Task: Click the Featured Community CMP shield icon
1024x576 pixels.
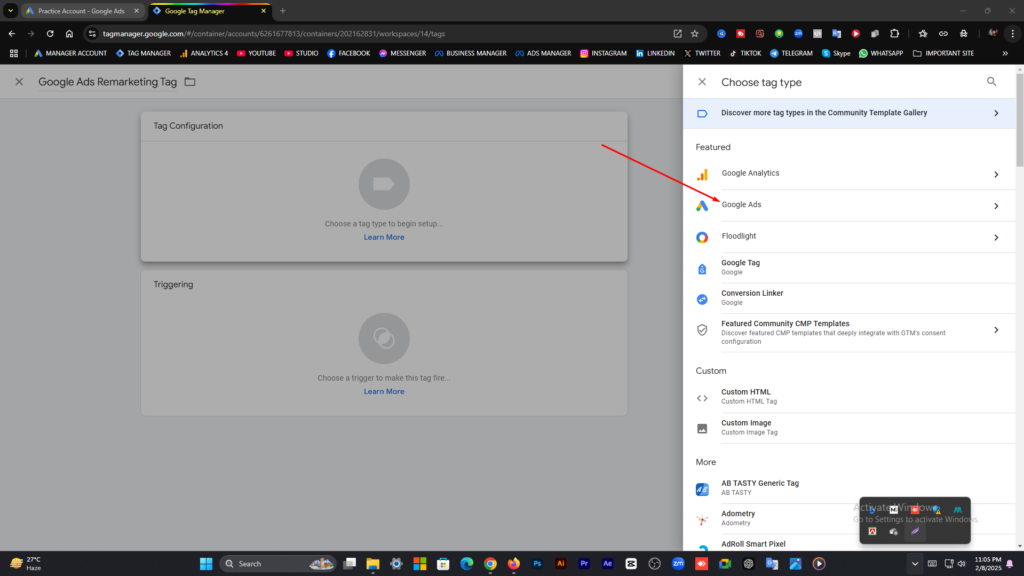Action: (x=702, y=330)
